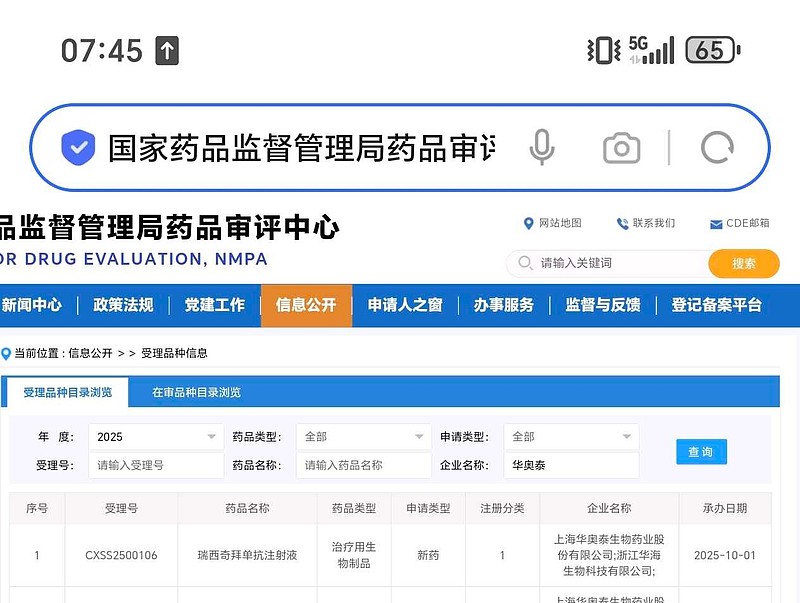The height and width of the screenshot is (603, 800).
Task: Open the 申请类型 dropdown
Action: pyautogui.click(x=571, y=437)
